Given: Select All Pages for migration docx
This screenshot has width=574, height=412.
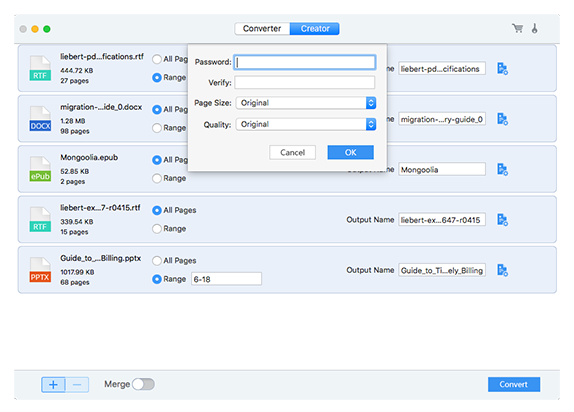Looking at the screenshot, I should point(157,110).
